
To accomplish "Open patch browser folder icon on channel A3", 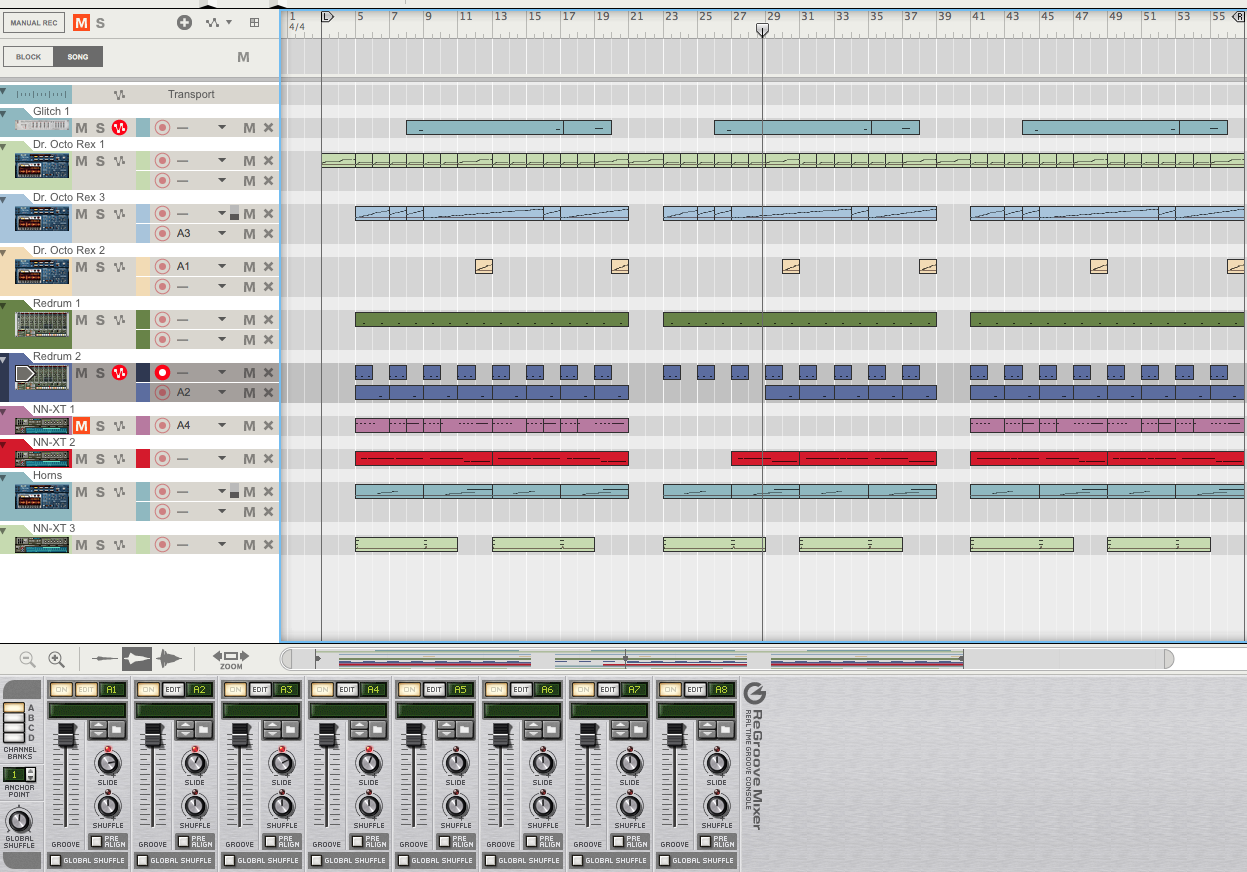I will click(291, 730).
